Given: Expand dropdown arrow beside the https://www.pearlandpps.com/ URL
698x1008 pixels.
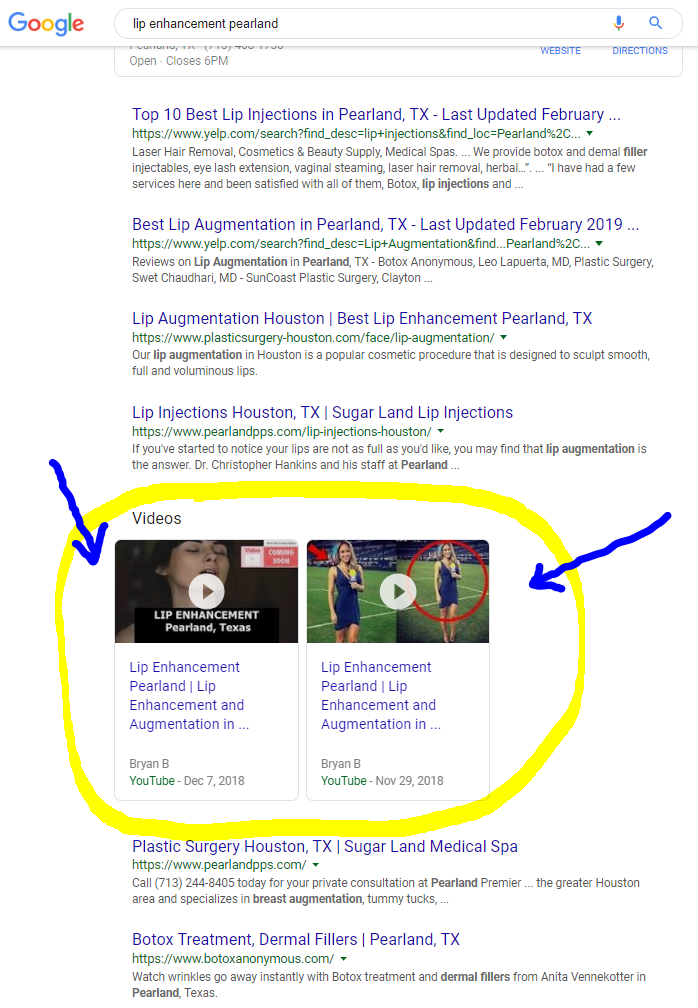Looking at the screenshot, I should [x=316, y=865].
